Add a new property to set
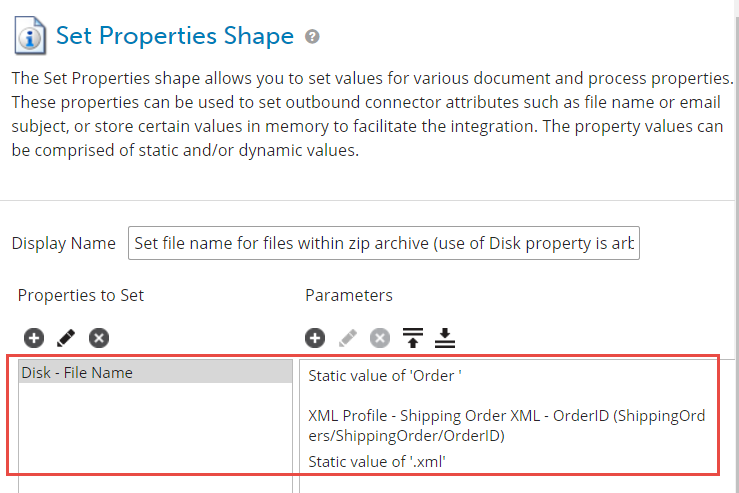This screenshot has width=739, height=493. coord(33,338)
